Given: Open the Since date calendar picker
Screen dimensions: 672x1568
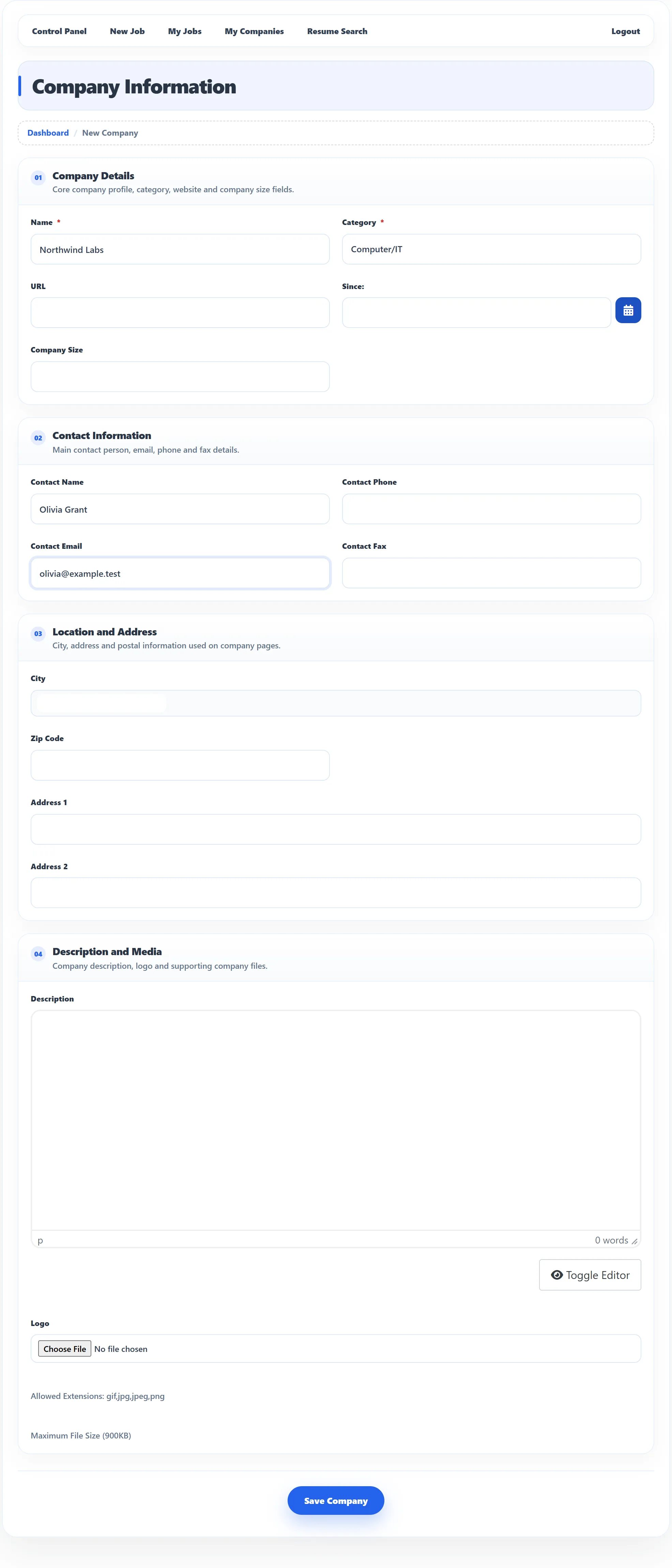Looking at the screenshot, I should [628, 311].
